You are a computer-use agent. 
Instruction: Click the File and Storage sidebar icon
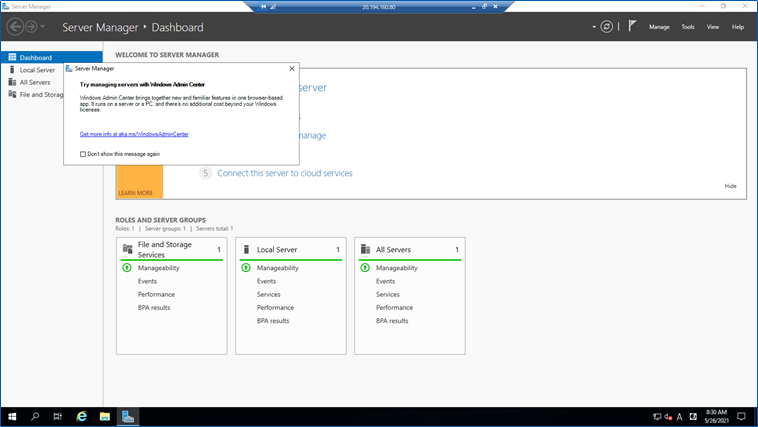coord(12,94)
